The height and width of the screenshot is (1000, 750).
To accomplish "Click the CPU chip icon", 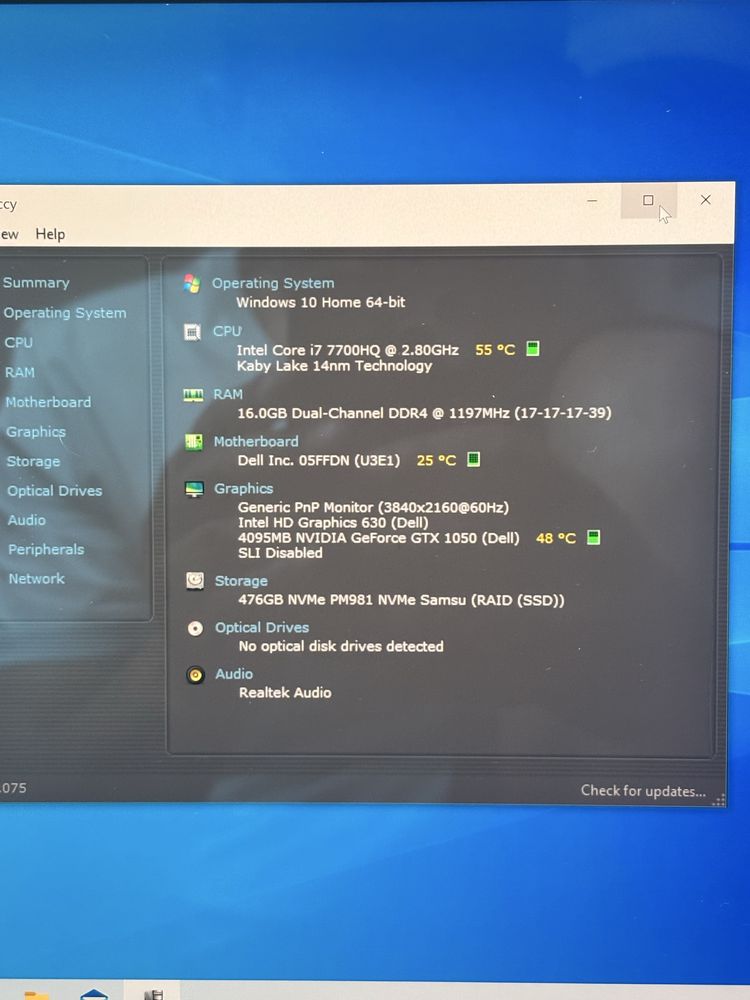I will [192, 332].
